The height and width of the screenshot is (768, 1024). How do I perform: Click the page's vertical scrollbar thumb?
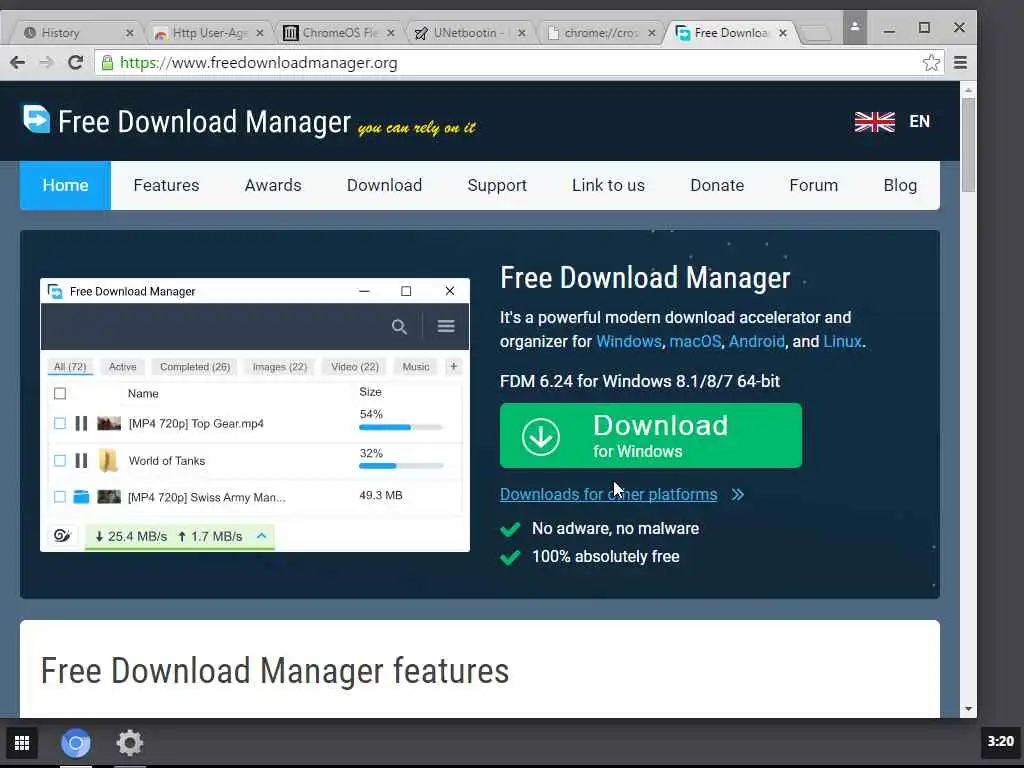(968, 144)
